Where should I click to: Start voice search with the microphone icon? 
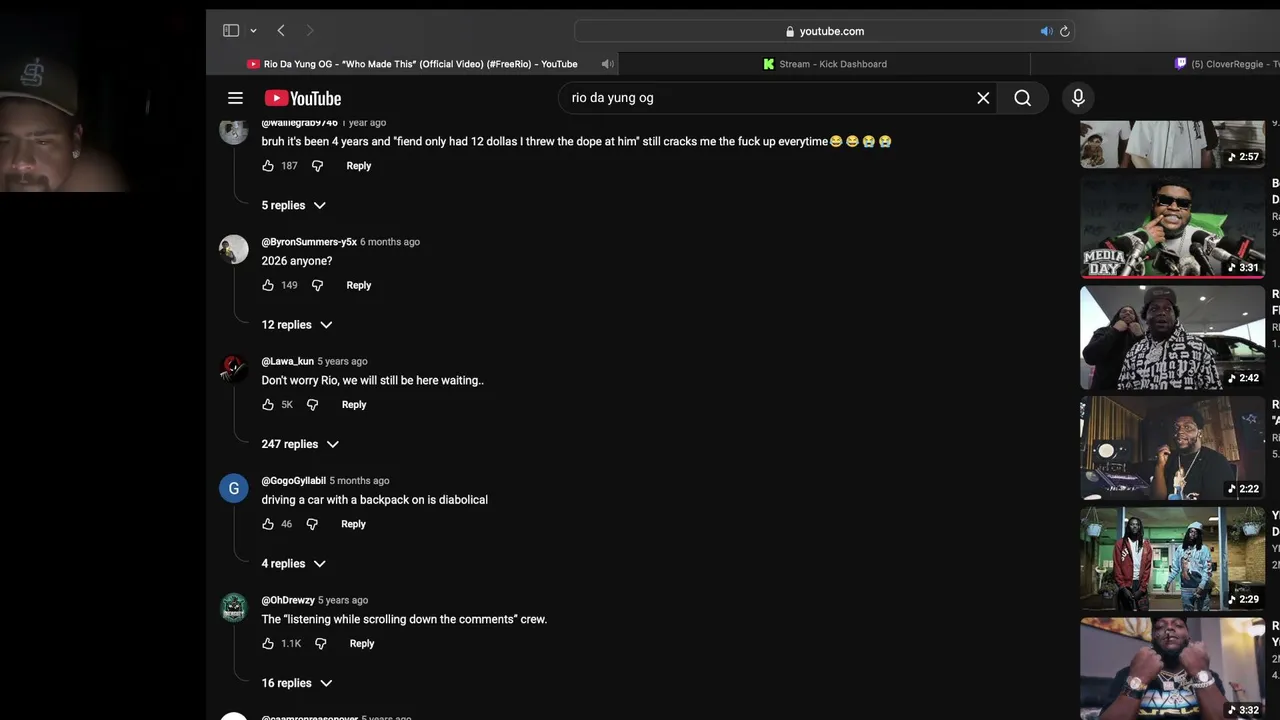tap(1078, 98)
